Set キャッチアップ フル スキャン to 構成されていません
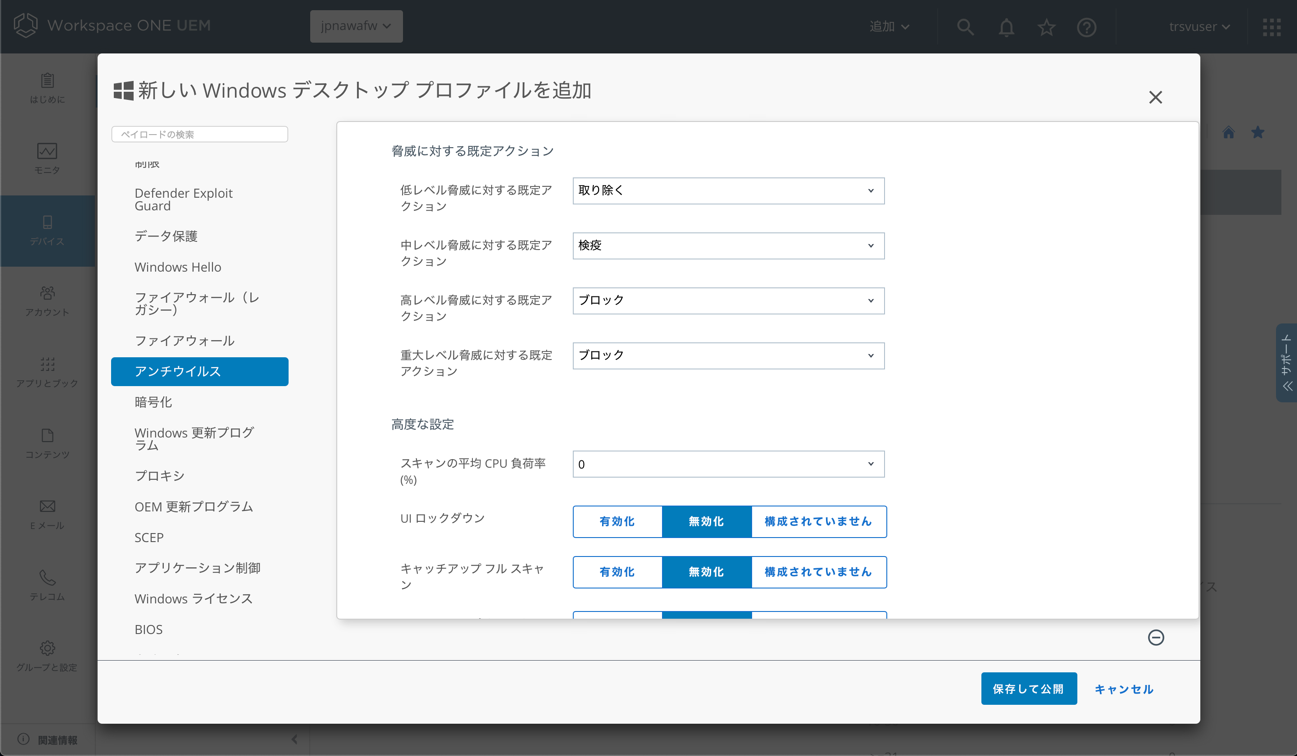 pos(818,572)
